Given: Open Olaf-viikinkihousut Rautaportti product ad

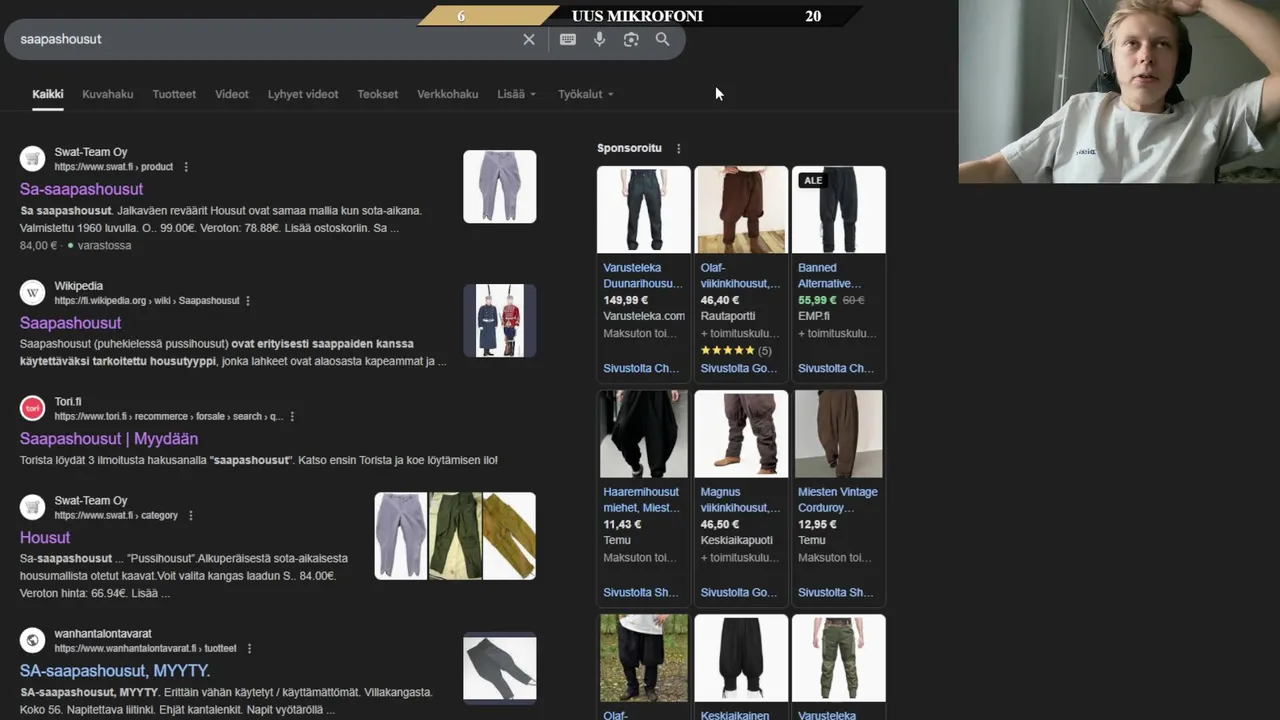Looking at the screenshot, I should pos(741,275).
